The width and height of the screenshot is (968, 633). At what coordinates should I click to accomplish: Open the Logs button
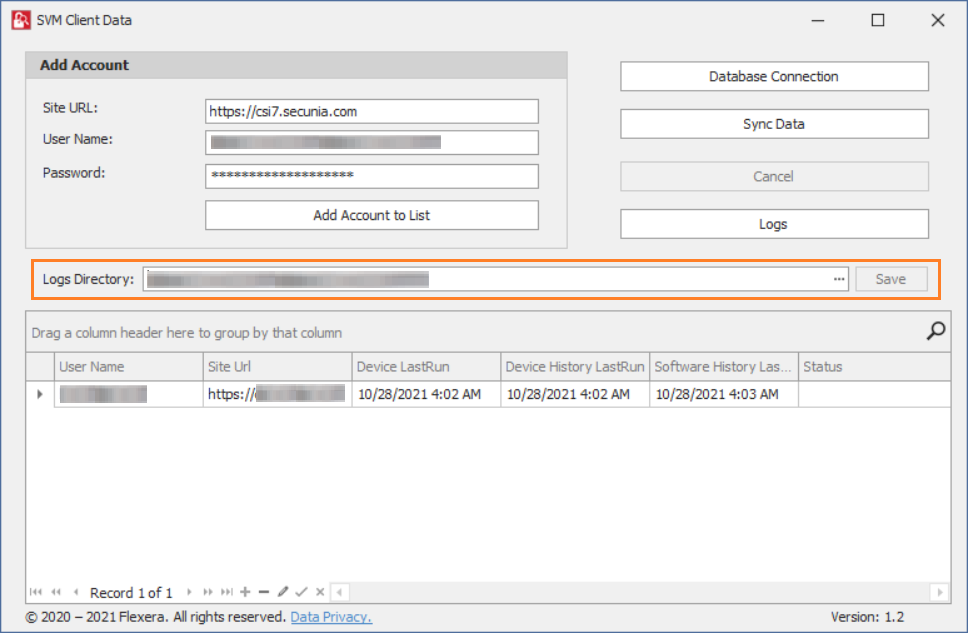click(774, 224)
